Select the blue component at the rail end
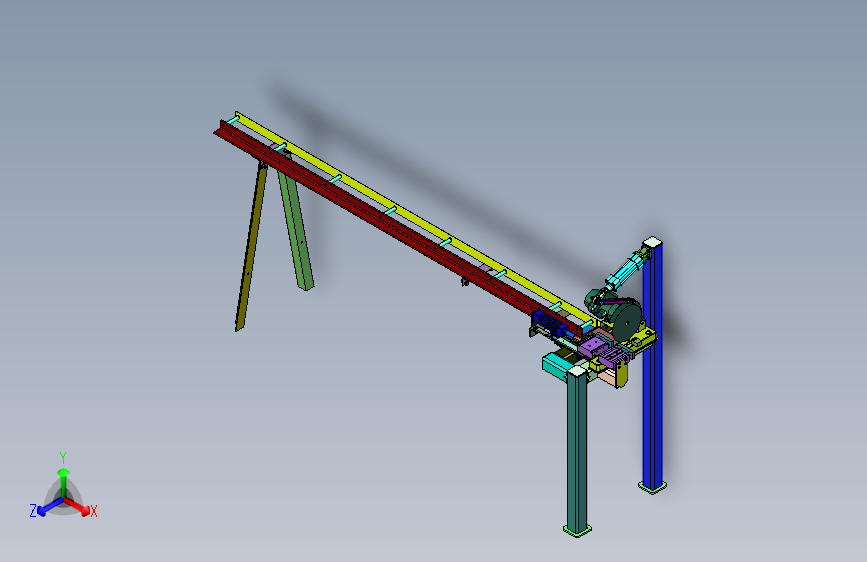This screenshot has height=562, width=867. pos(549,322)
